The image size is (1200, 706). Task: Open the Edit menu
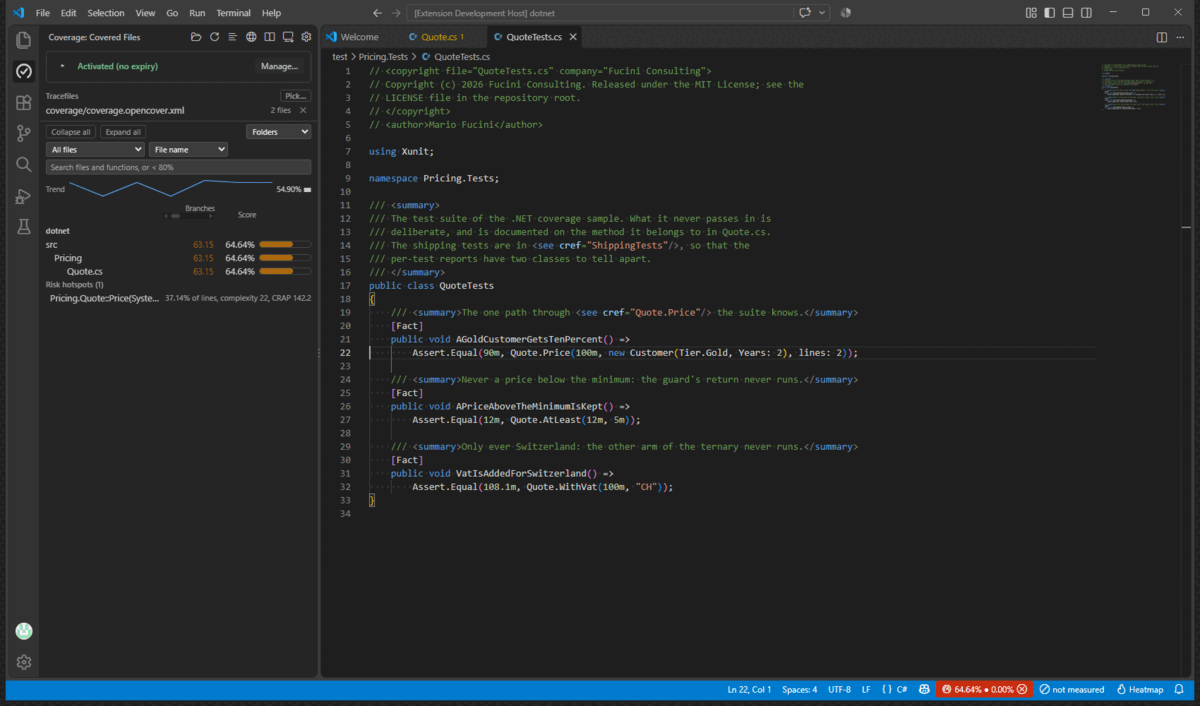point(68,13)
